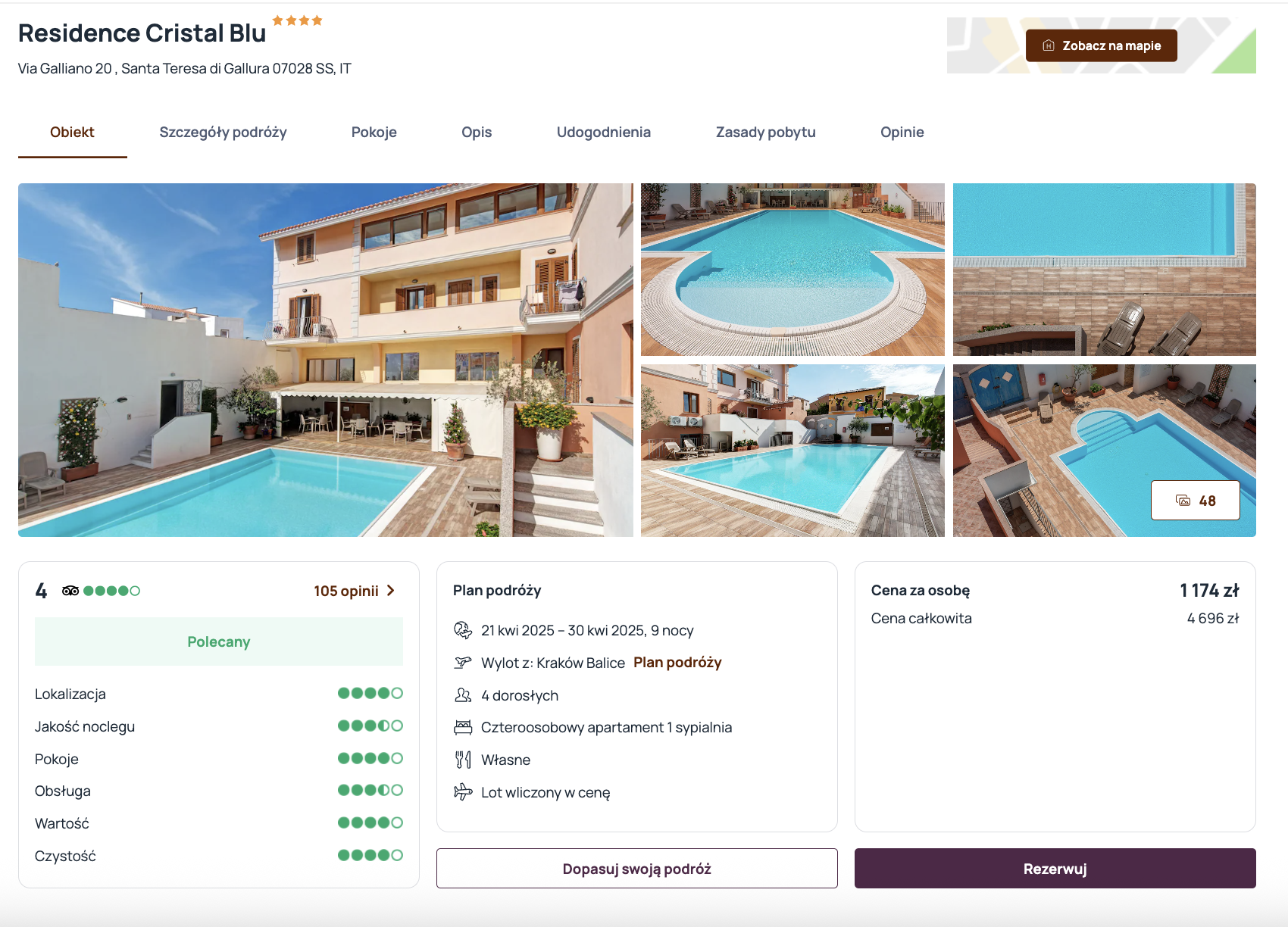Click the map icon in Zobacz na mapie
This screenshot has width=1288, height=927.
1049,45
